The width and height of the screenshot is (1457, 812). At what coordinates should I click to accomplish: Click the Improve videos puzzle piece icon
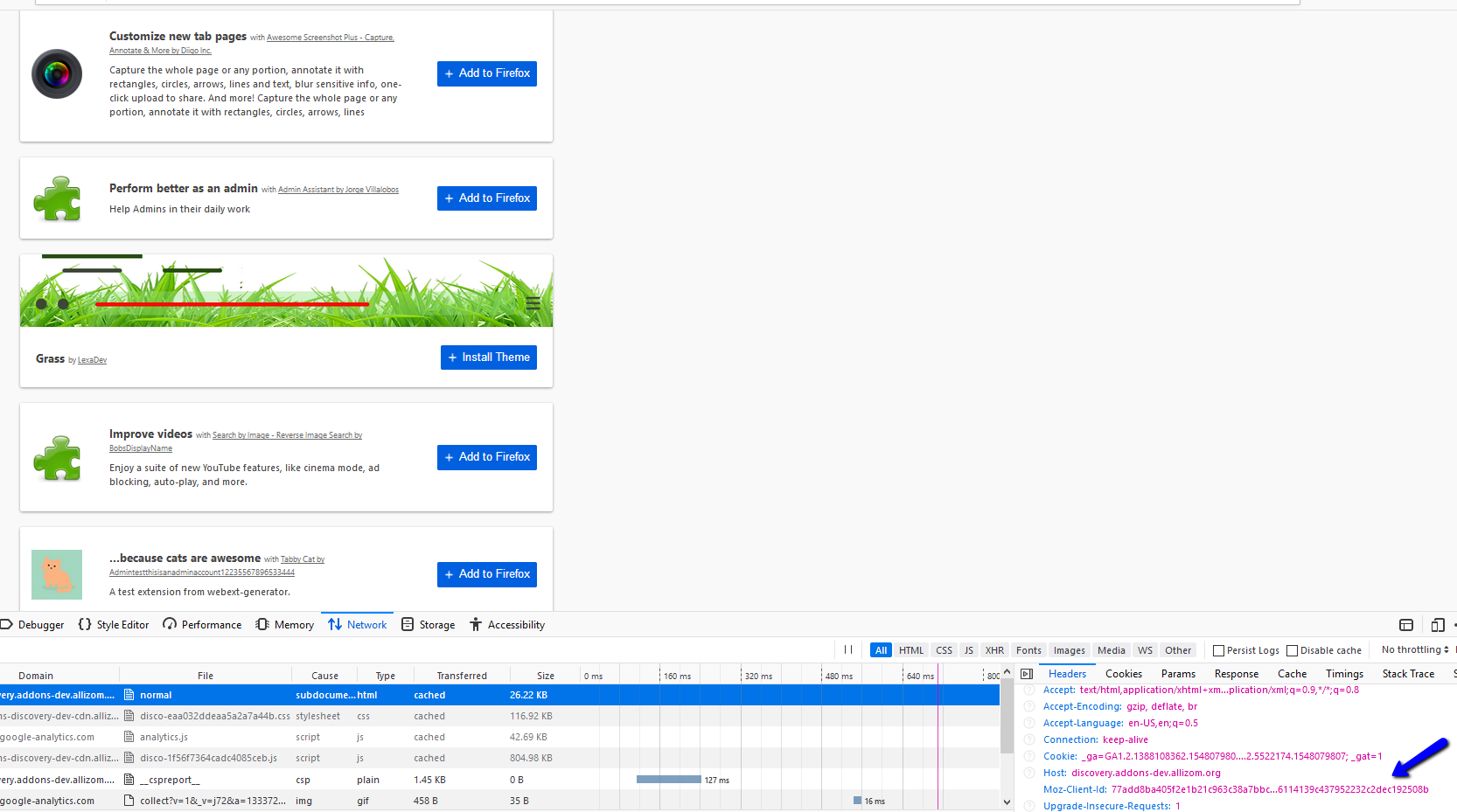pos(57,458)
